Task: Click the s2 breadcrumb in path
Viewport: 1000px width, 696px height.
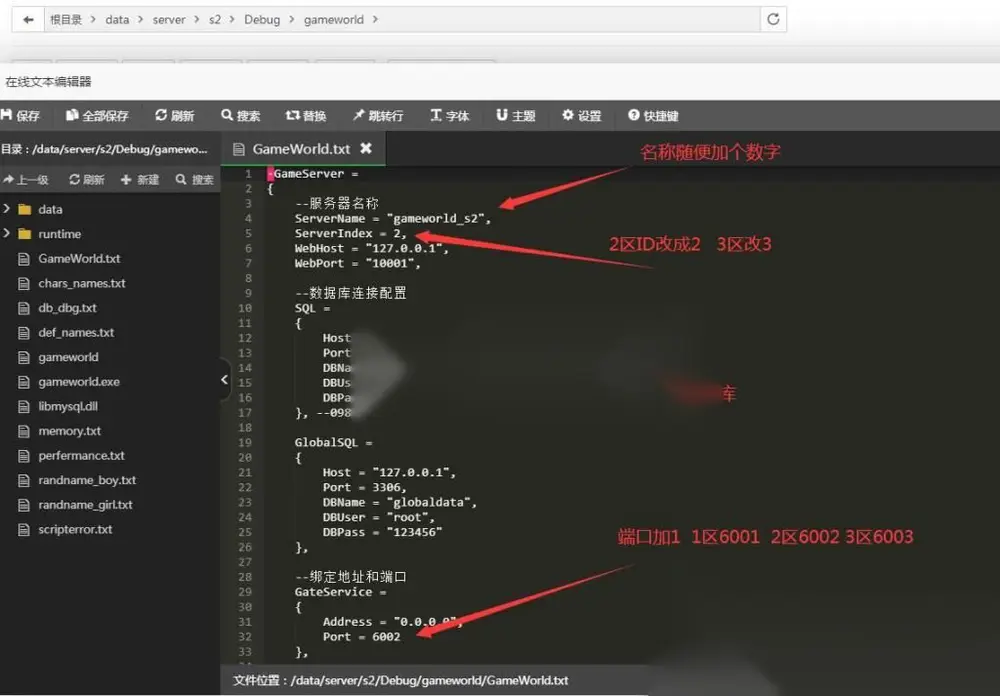Action: click(215, 20)
